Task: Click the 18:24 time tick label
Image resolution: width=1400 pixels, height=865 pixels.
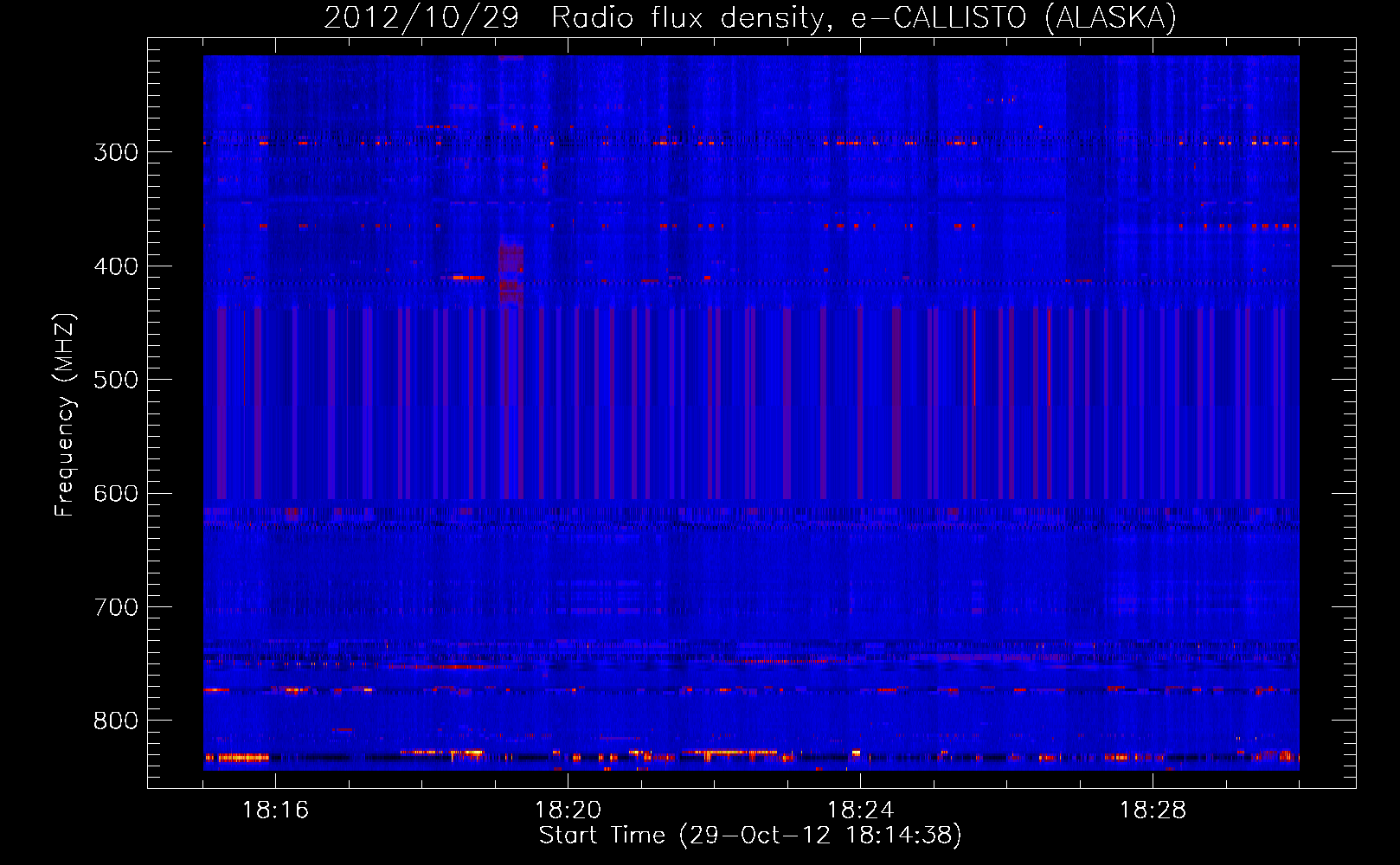Action: (860, 811)
